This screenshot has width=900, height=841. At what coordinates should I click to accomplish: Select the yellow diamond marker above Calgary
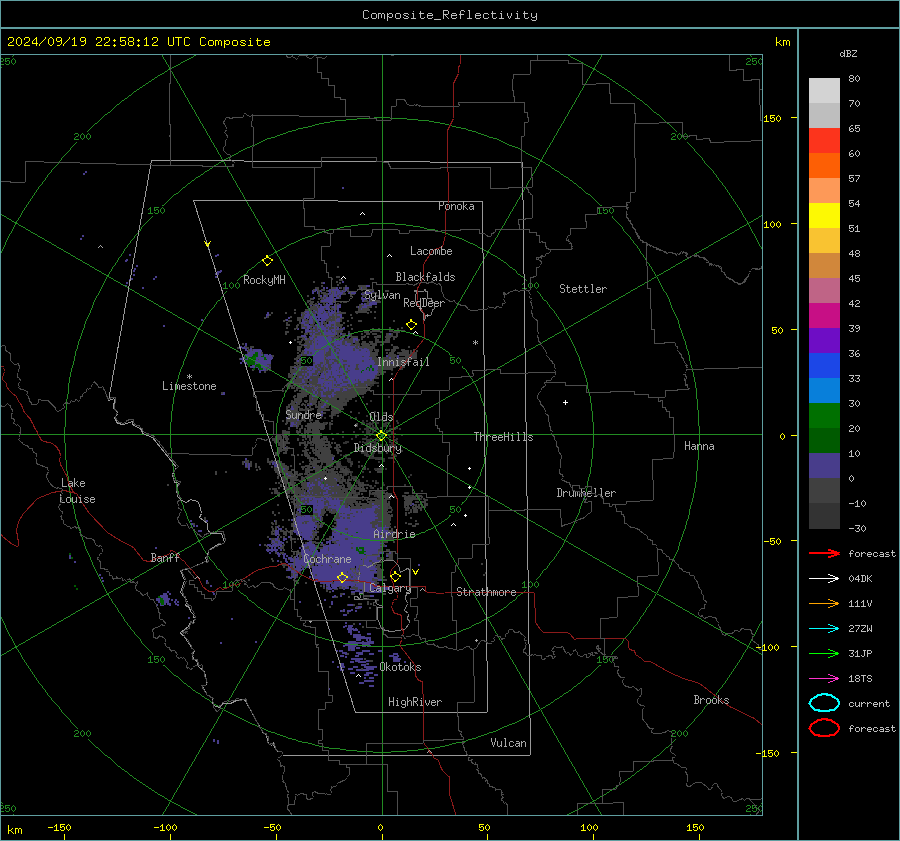pyautogui.click(x=395, y=576)
